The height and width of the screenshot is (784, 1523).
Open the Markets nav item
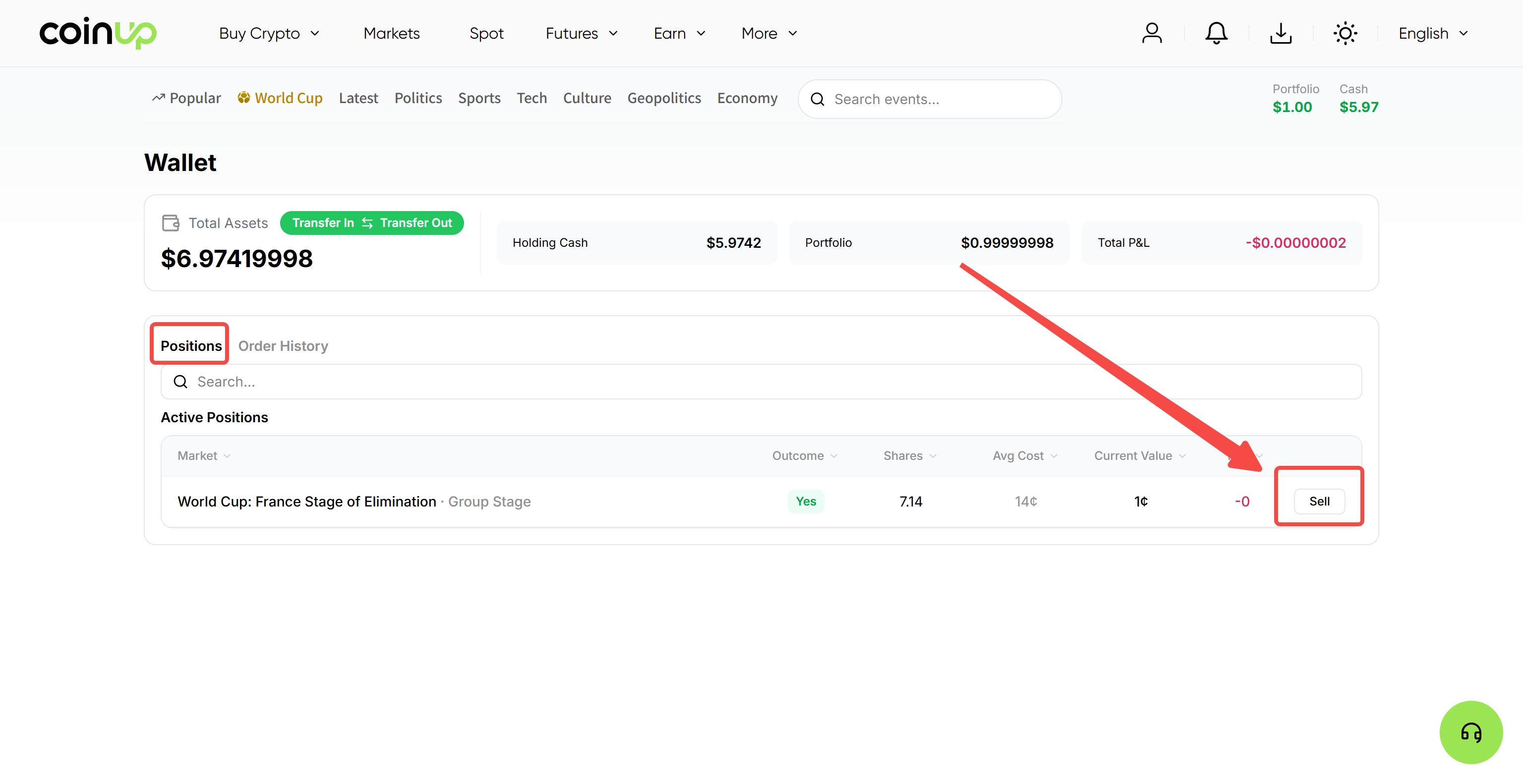click(391, 33)
